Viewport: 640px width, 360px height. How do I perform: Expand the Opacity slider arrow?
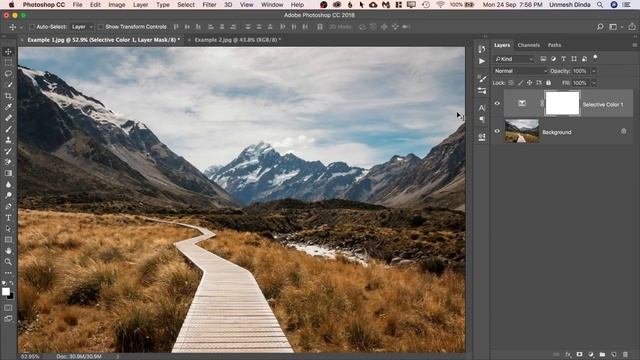coord(594,71)
